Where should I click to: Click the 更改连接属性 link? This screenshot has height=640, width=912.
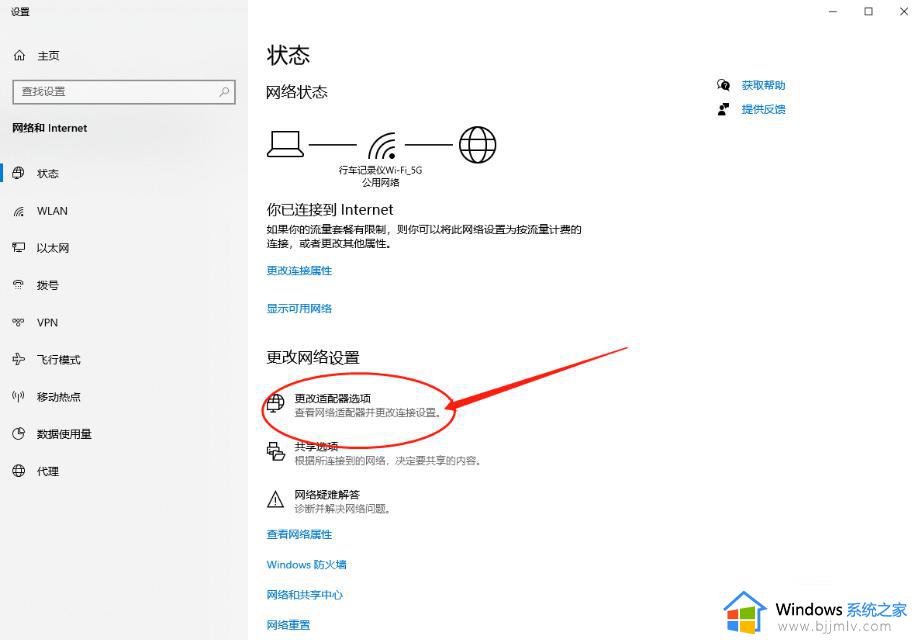[299, 271]
